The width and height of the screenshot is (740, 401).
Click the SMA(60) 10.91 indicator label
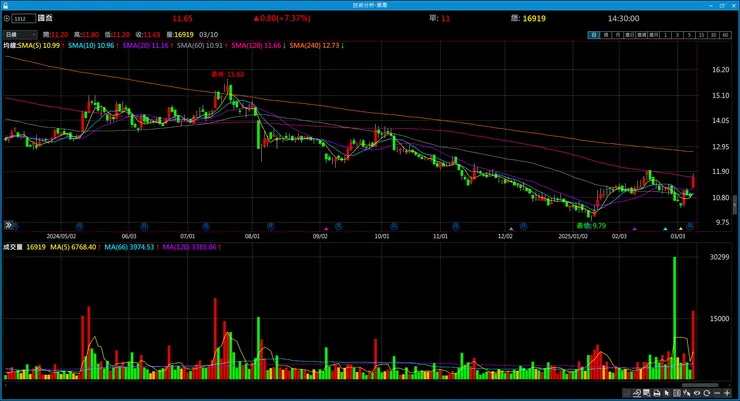[x=202, y=45]
